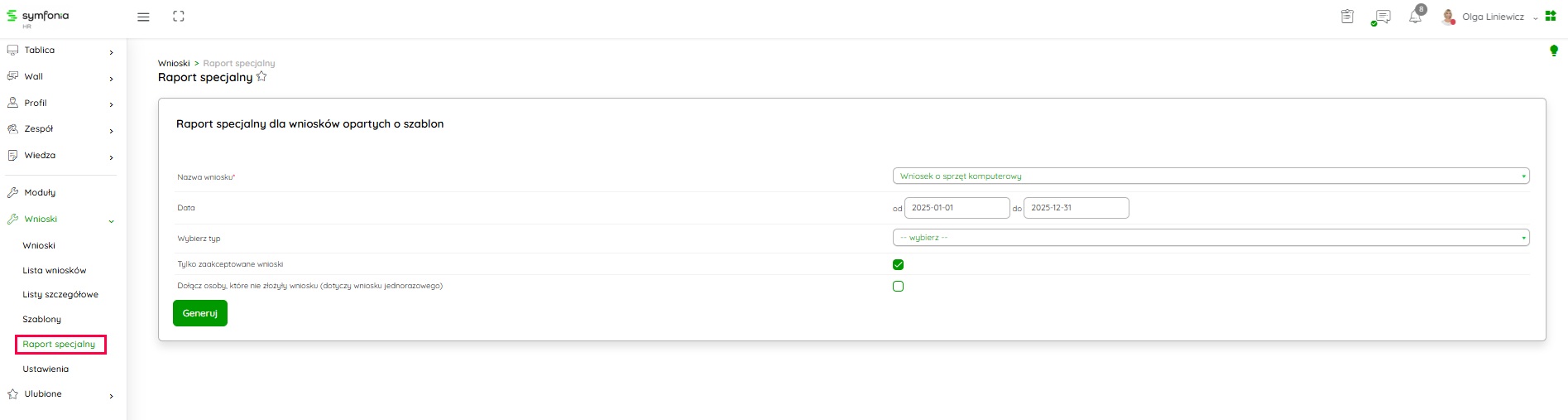
Task: Click the end date field
Action: coord(1076,208)
